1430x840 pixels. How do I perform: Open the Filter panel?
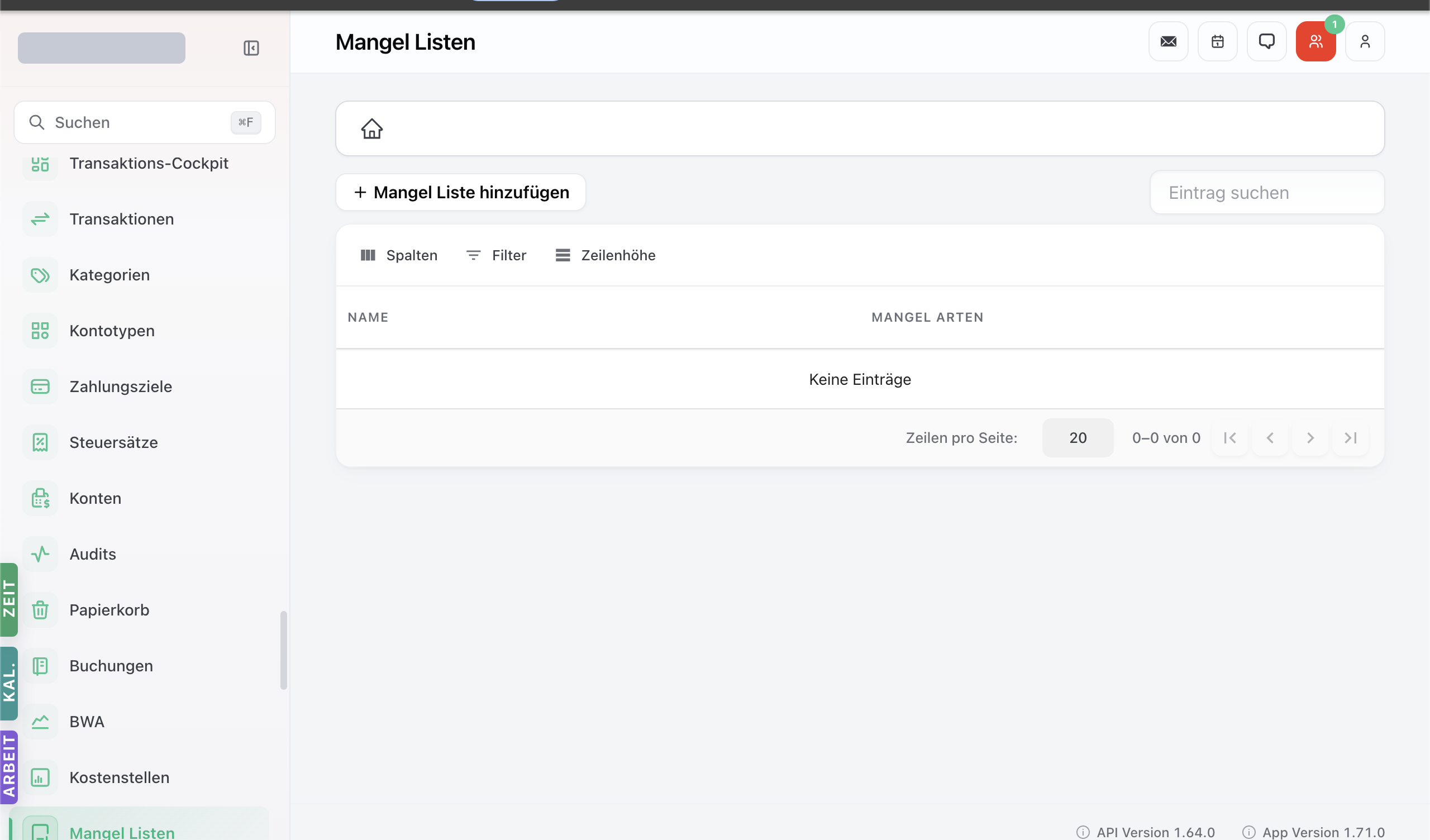pyautogui.click(x=496, y=255)
